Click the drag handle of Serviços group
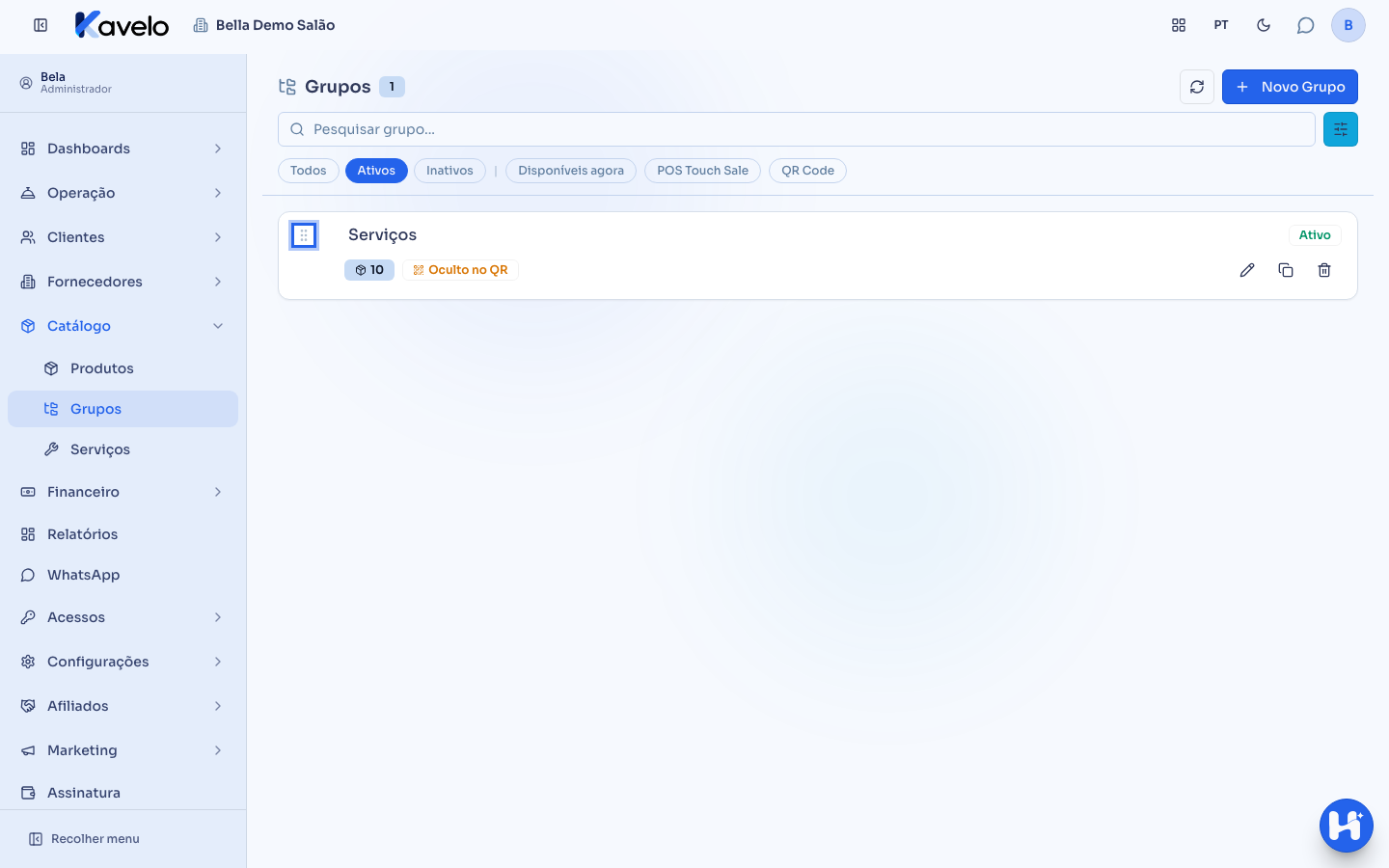Image resolution: width=1389 pixels, height=868 pixels. pos(304,235)
